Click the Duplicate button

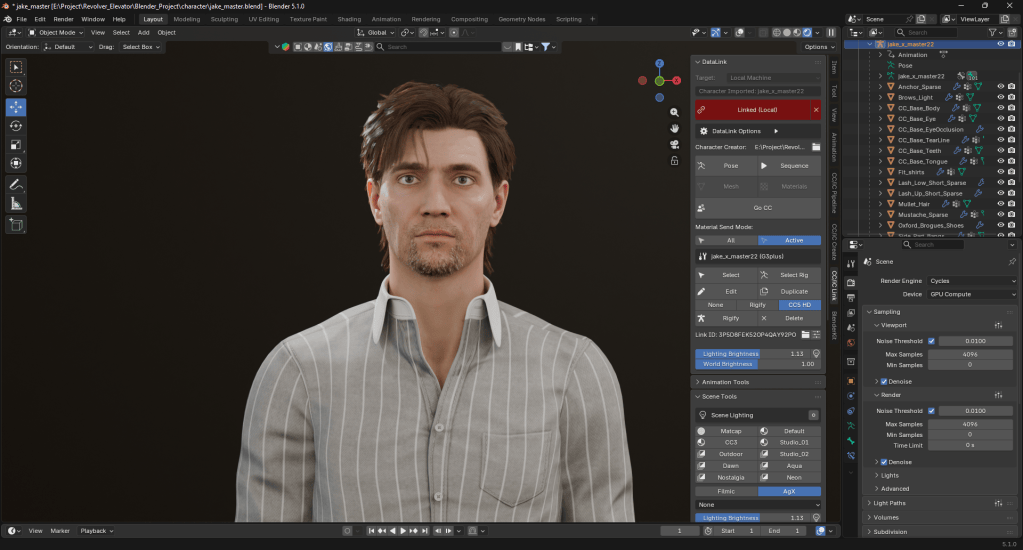point(789,292)
